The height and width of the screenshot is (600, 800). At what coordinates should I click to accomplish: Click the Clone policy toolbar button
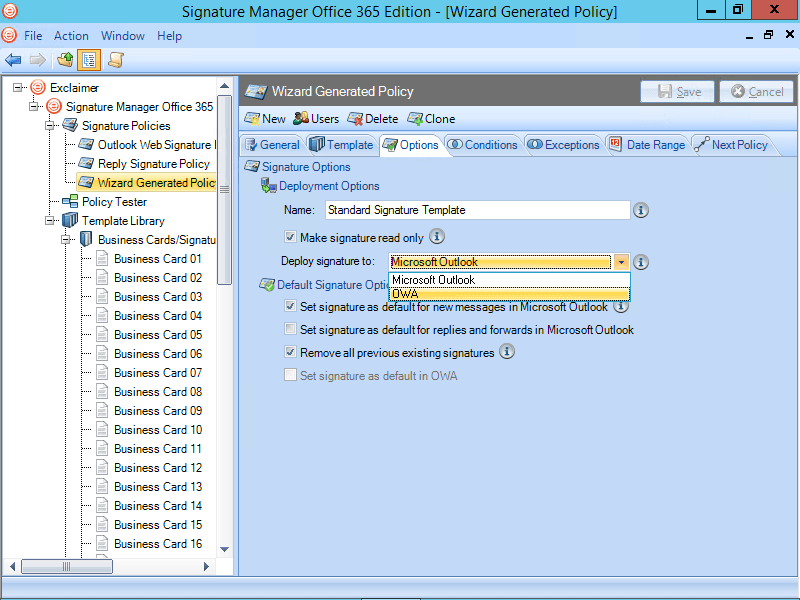(x=431, y=119)
